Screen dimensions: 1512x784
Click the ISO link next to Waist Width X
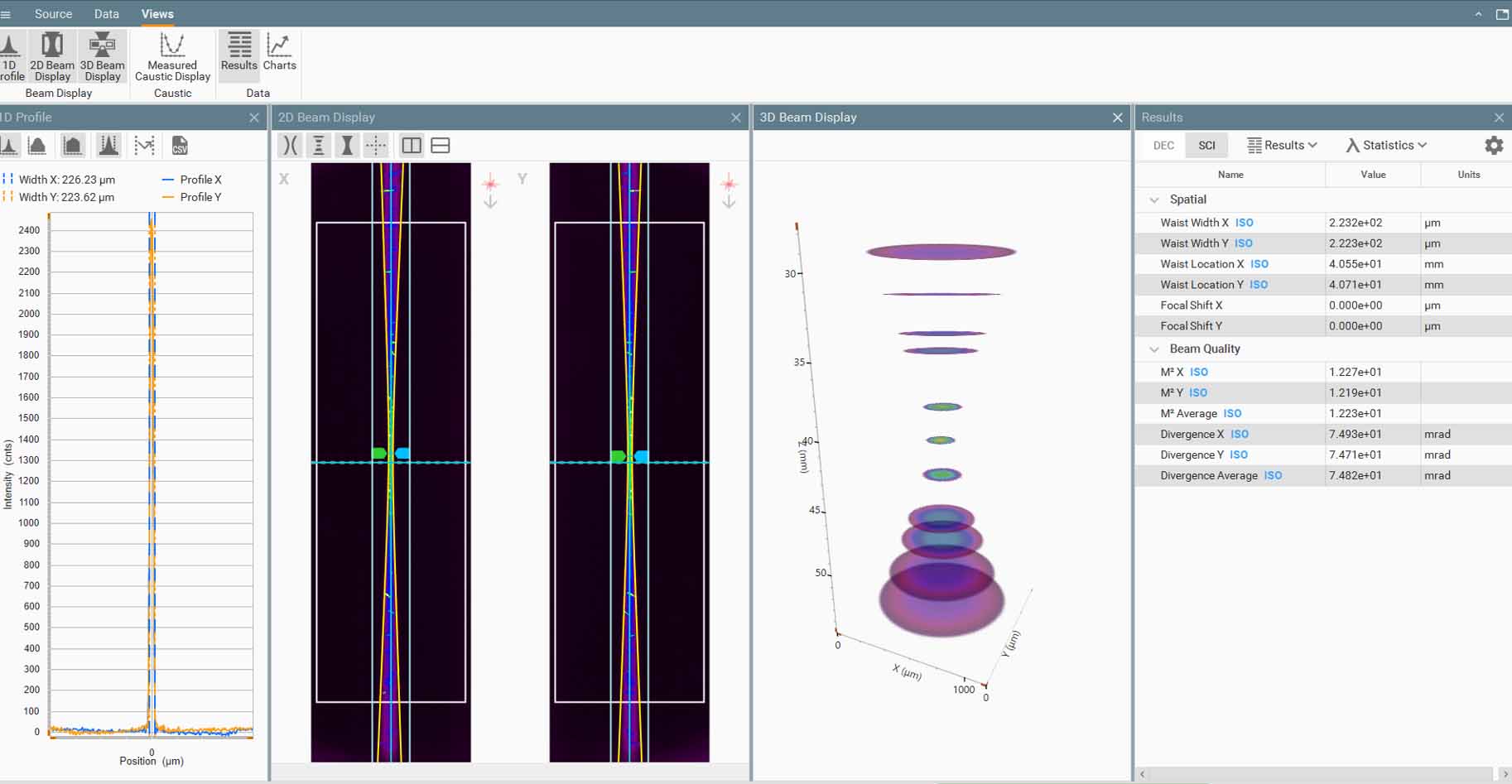(1244, 223)
